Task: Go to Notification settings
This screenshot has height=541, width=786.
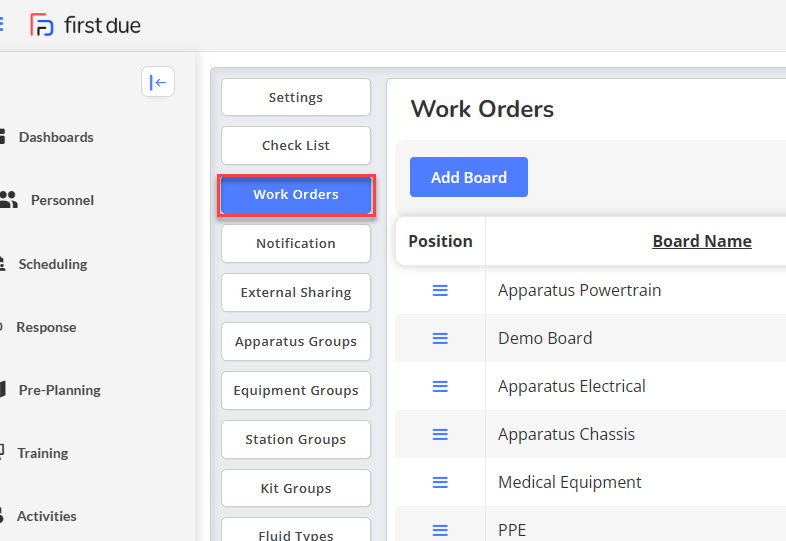Action: pos(296,243)
